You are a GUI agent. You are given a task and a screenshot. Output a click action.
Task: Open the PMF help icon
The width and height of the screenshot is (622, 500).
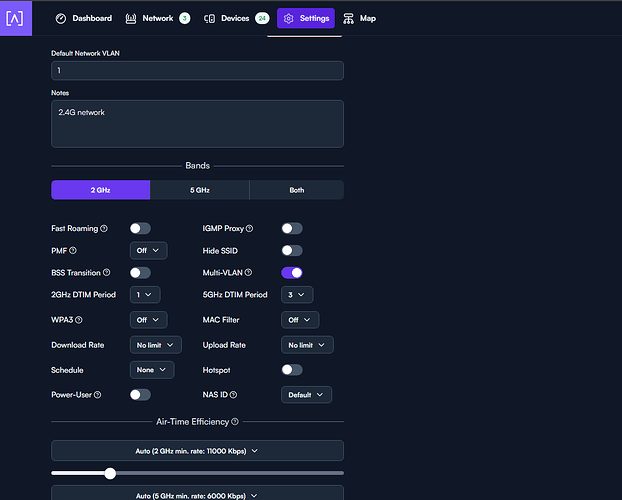tap(73, 250)
